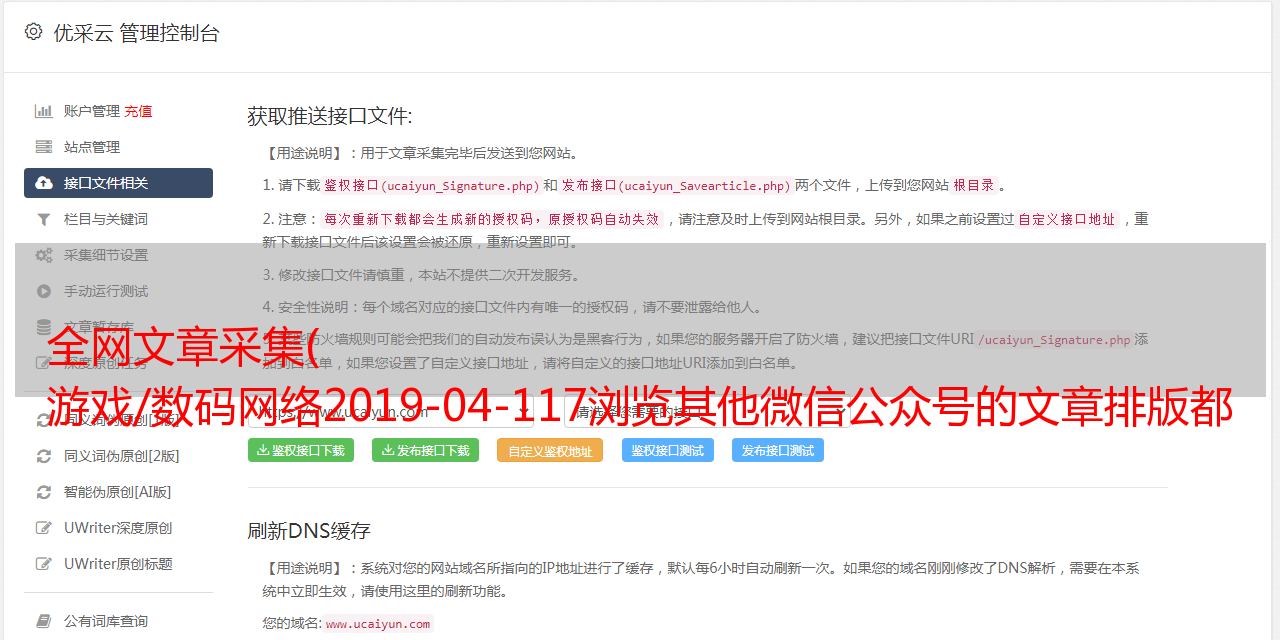The width and height of the screenshot is (1280, 640).
Task: Click the edit icon for UWriter原创标题
Action: tap(44, 564)
